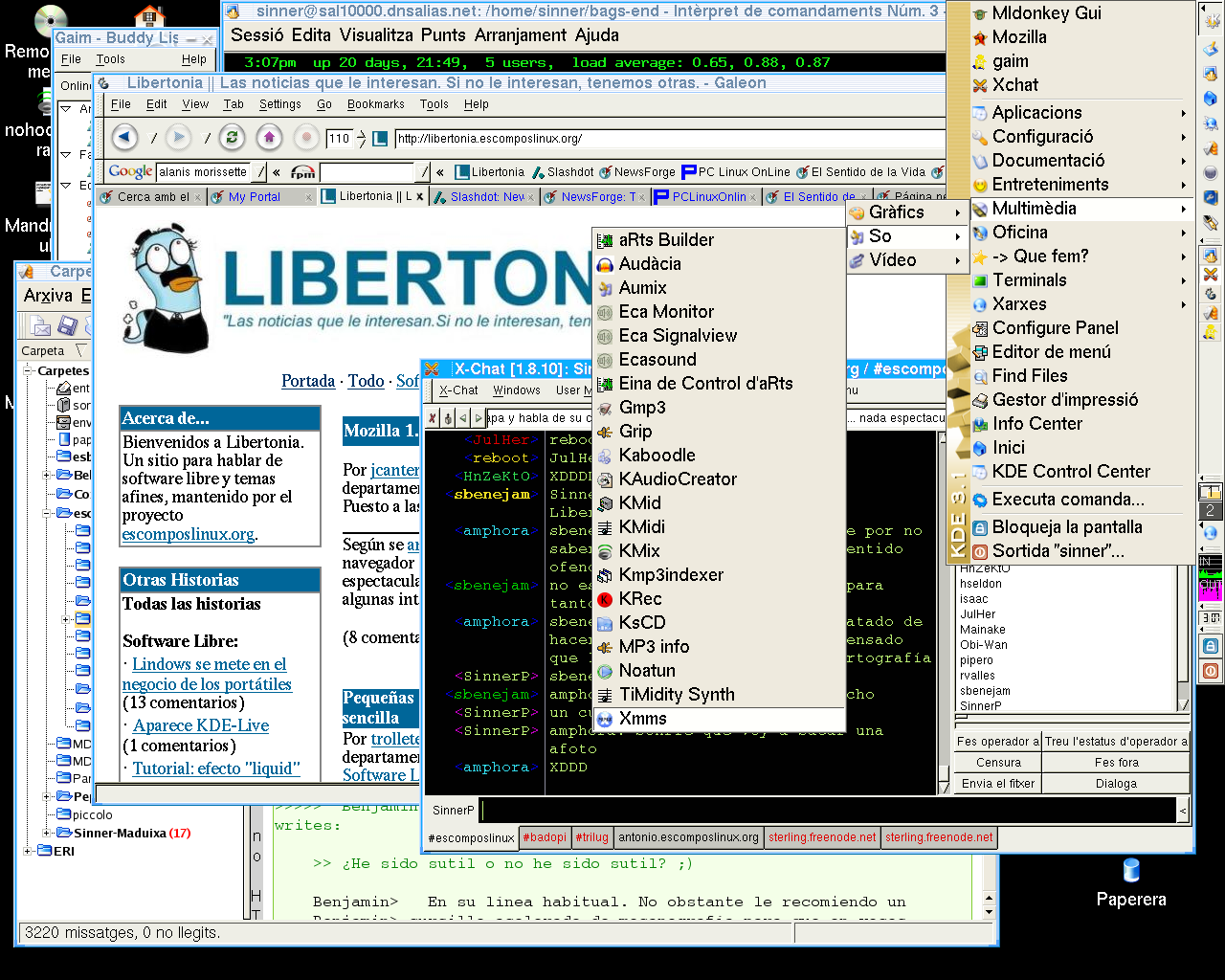Switch to the #trilug channel tab in X-Chat
The height and width of the screenshot is (980, 1225).
592,837
